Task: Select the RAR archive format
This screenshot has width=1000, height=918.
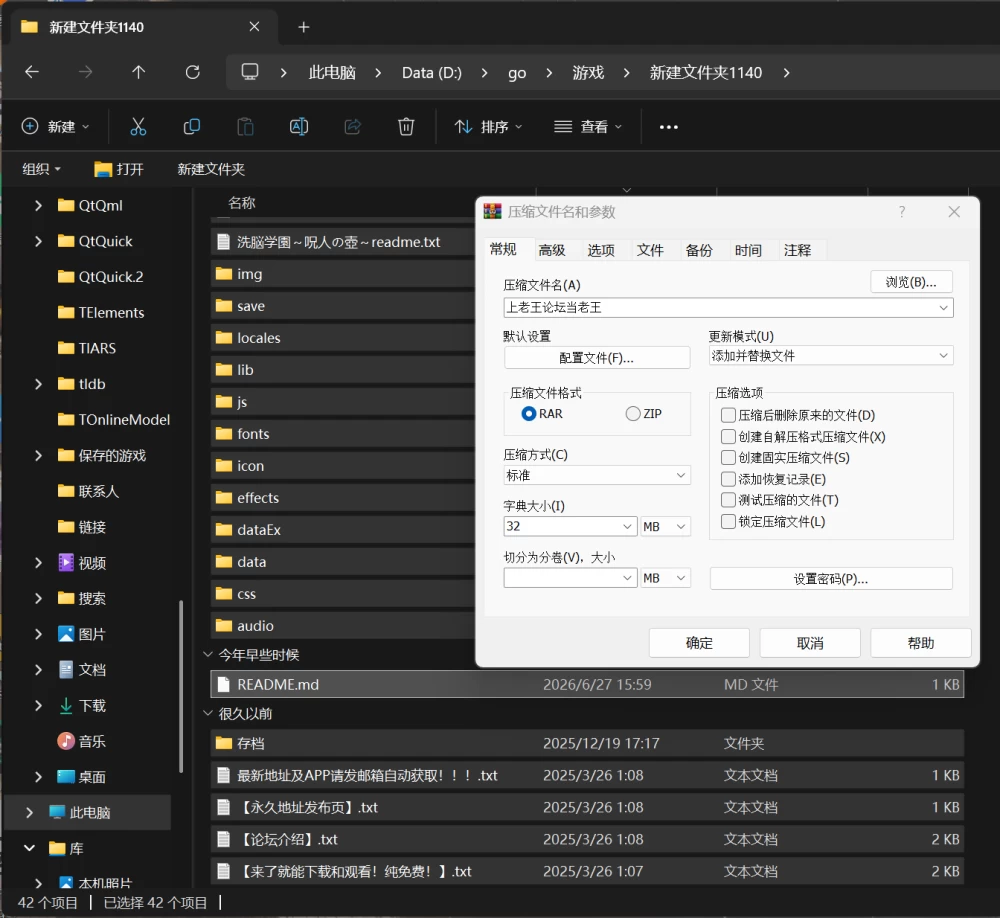Action: pos(529,413)
